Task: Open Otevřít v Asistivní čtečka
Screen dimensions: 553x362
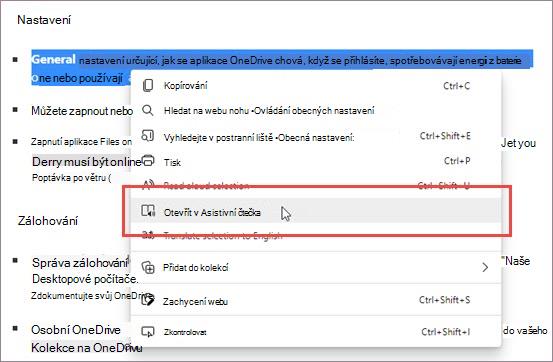Action: (316, 211)
